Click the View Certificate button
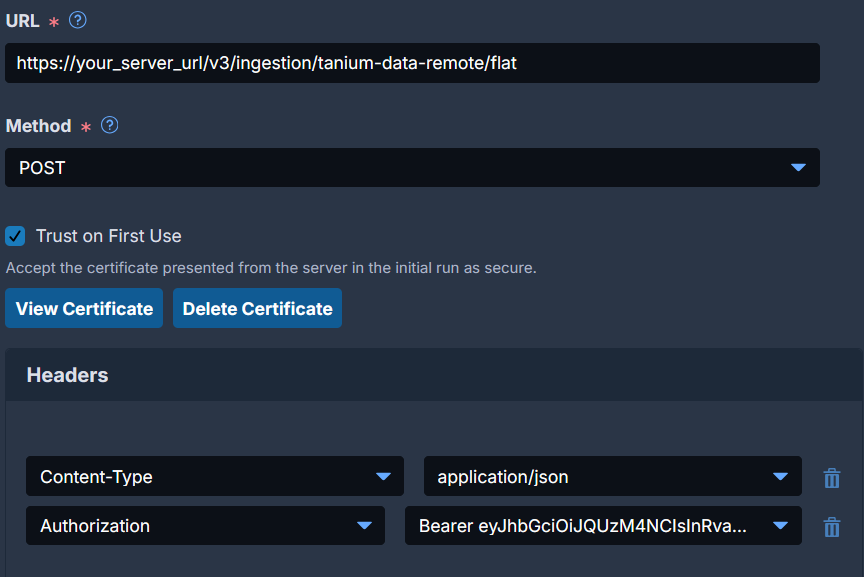The width and height of the screenshot is (864, 577). pos(84,308)
